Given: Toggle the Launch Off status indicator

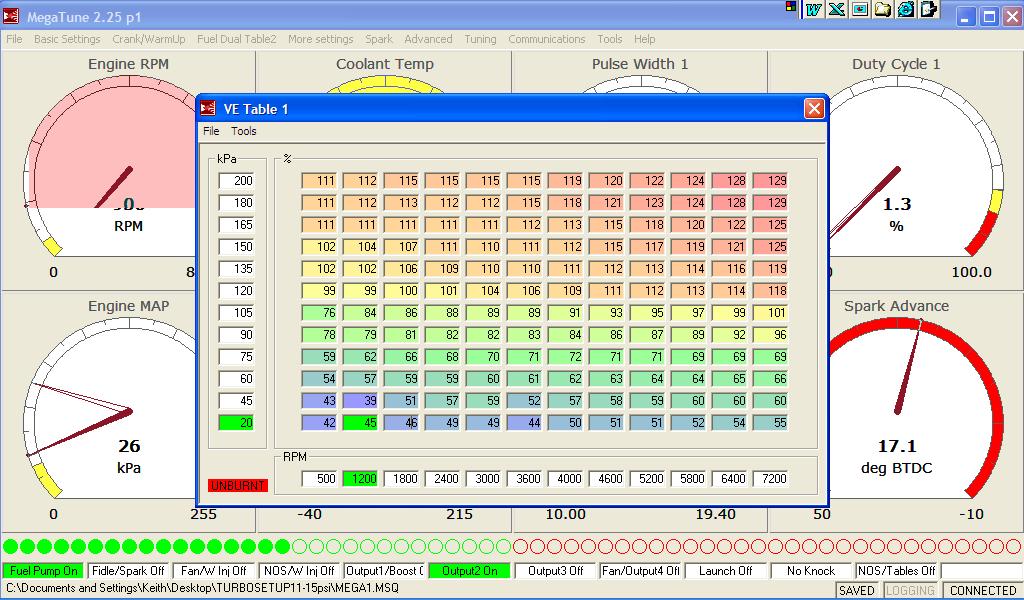Looking at the screenshot, I should tap(725, 571).
